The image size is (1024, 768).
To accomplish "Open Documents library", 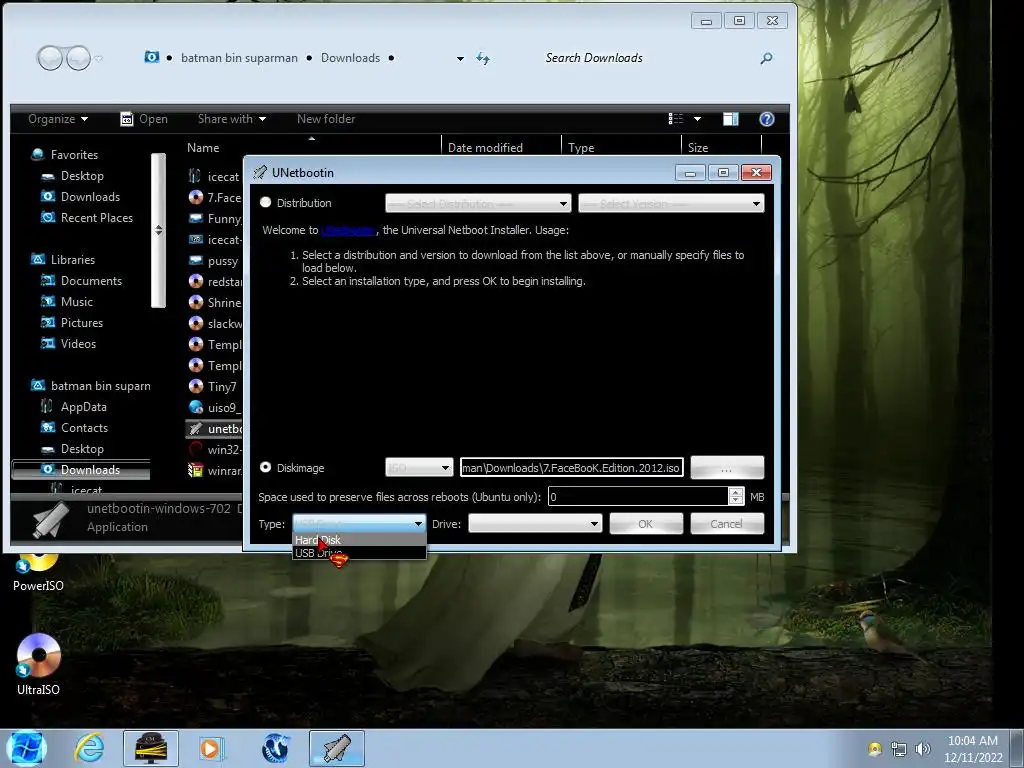I will pos(91,281).
